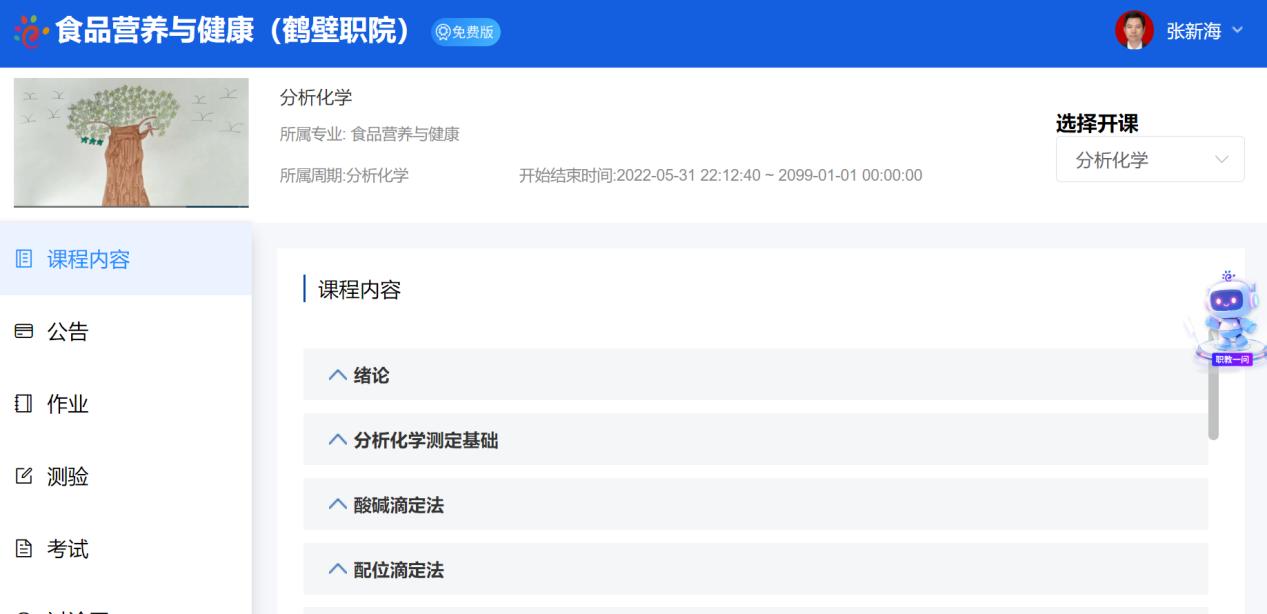Click the 绪论 chapter title

371,375
